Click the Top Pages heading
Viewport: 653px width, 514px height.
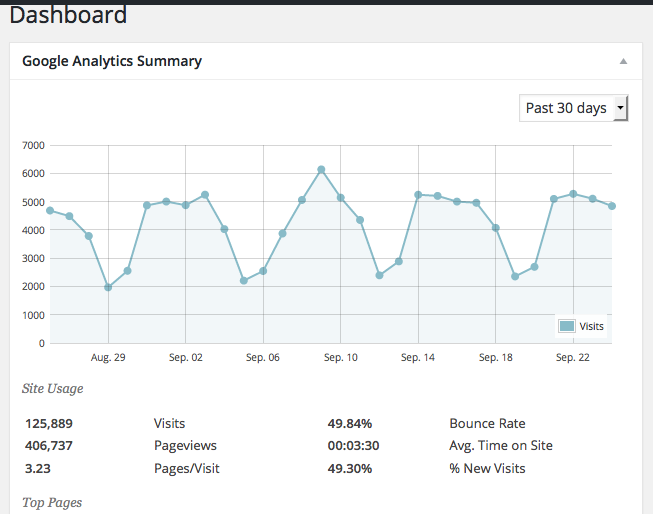point(52,502)
